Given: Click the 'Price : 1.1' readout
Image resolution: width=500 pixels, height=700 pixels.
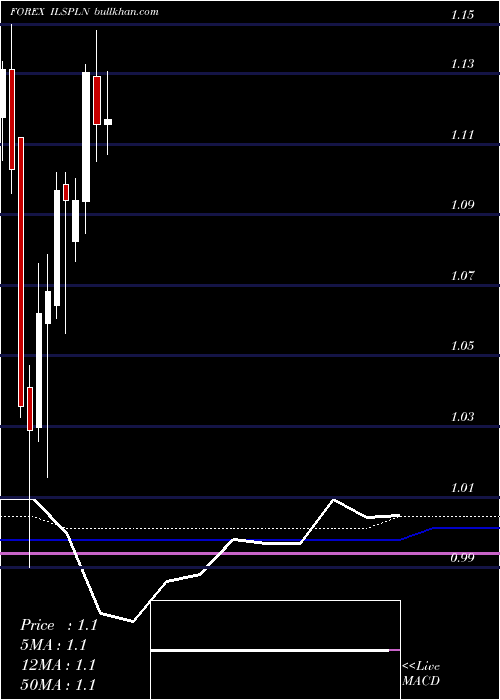Looking at the screenshot, I should tap(59, 625).
